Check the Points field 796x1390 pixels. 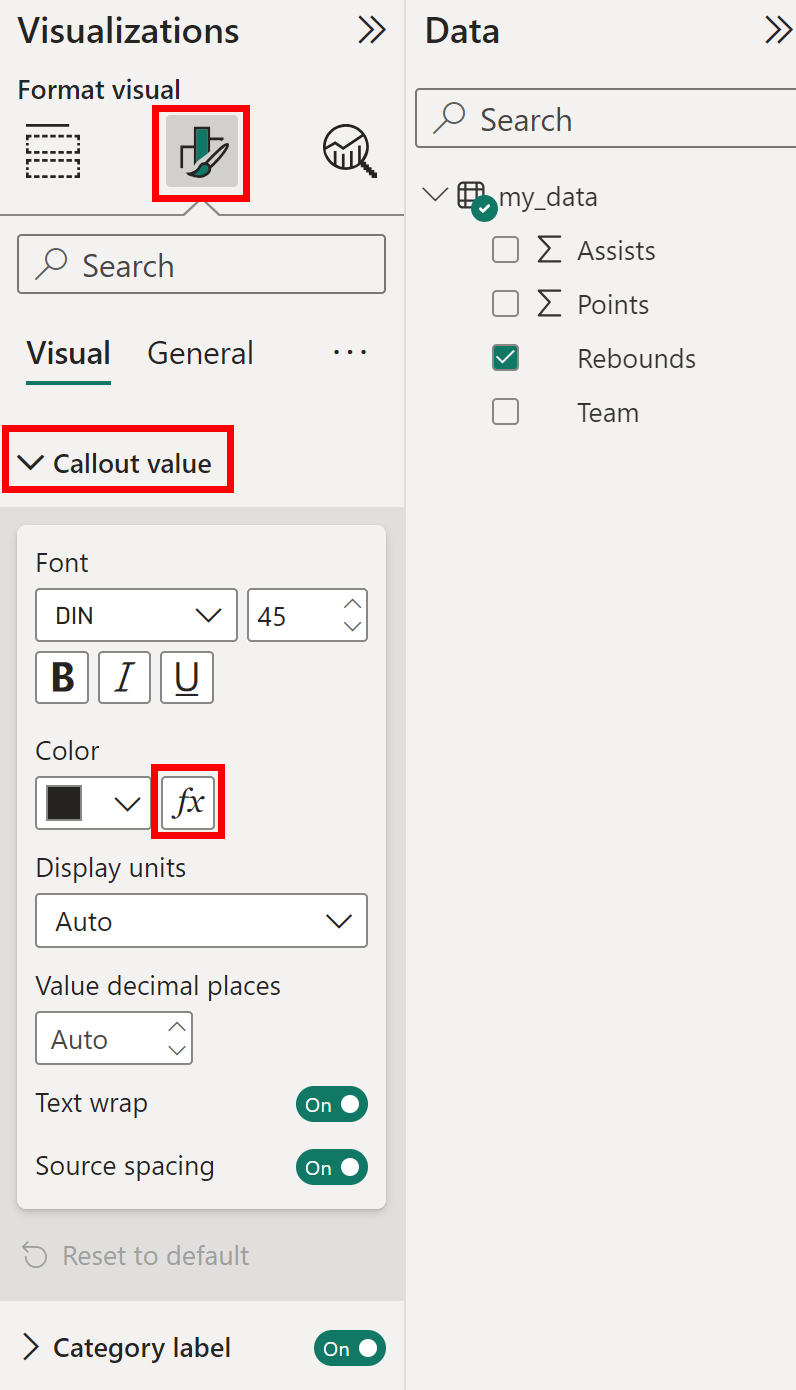click(505, 303)
